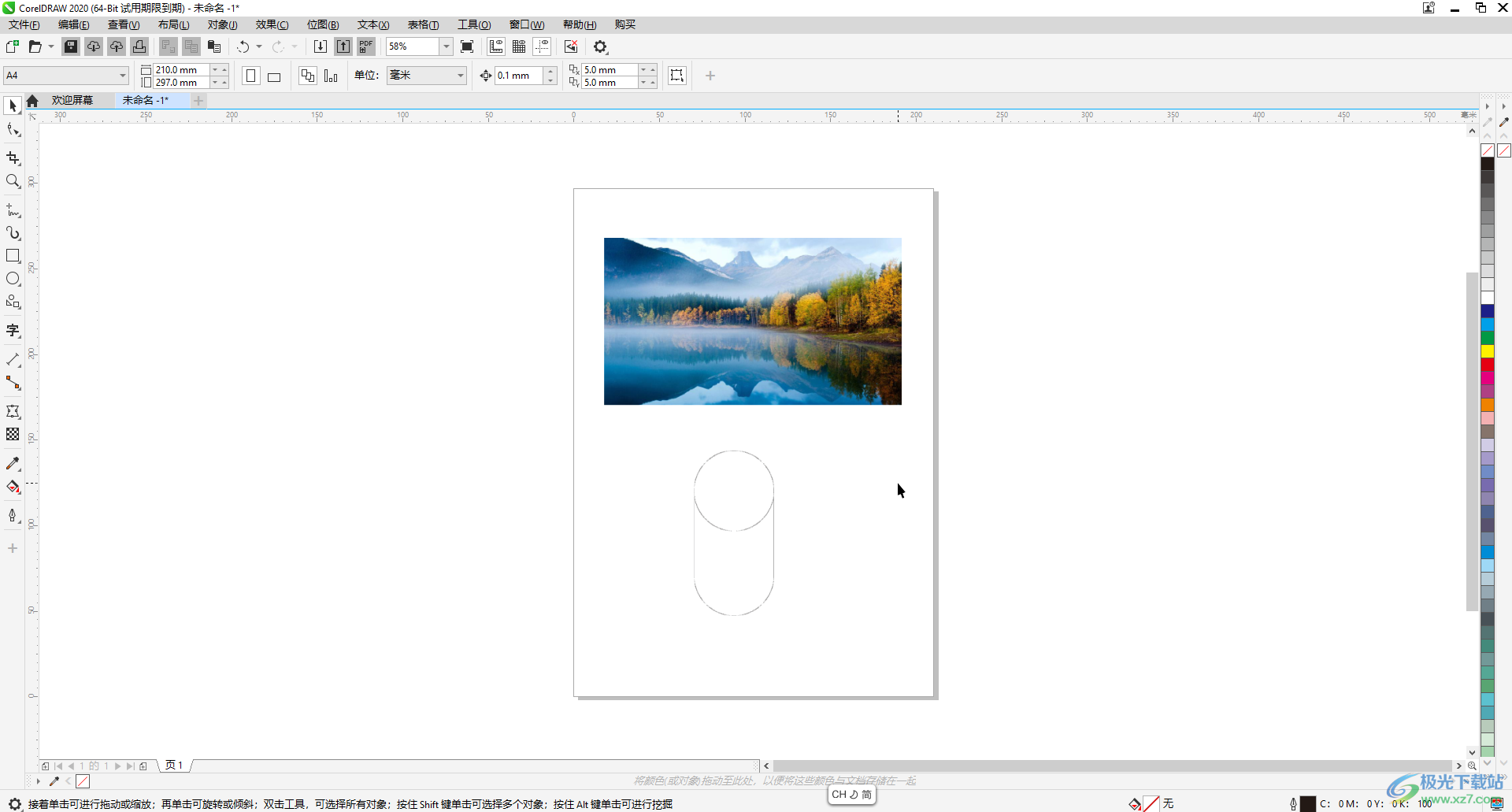Click the home icon beside tabs
The image size is (1512, 812).
[32, 101]
